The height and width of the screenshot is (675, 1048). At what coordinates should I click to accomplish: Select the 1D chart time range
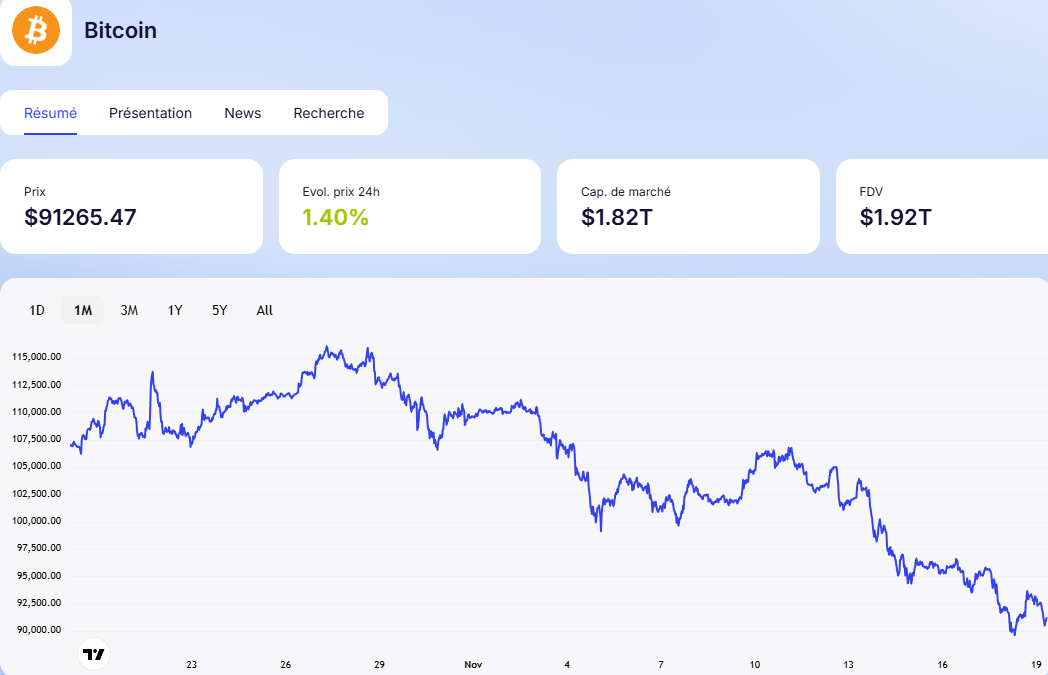(37, 310)
